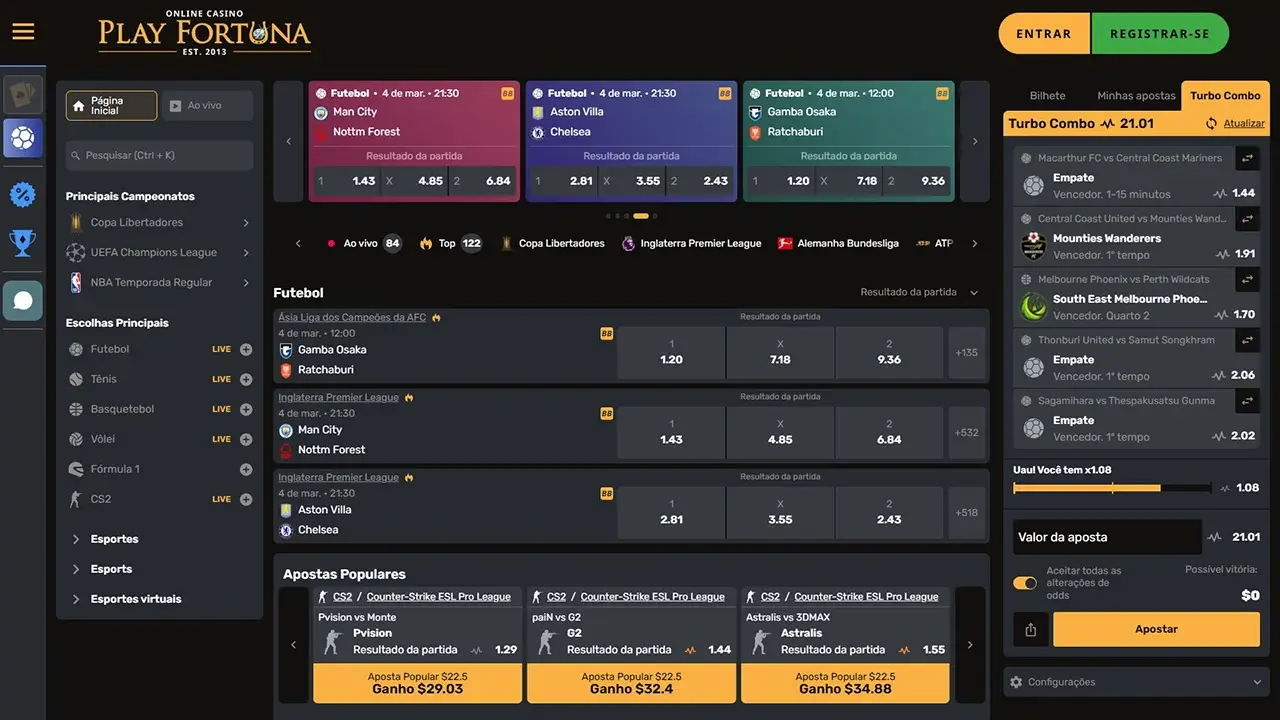Swap the Macarthur FC vs Central Coast selection
This screenshot has height=720, width=1280.
1247,158
